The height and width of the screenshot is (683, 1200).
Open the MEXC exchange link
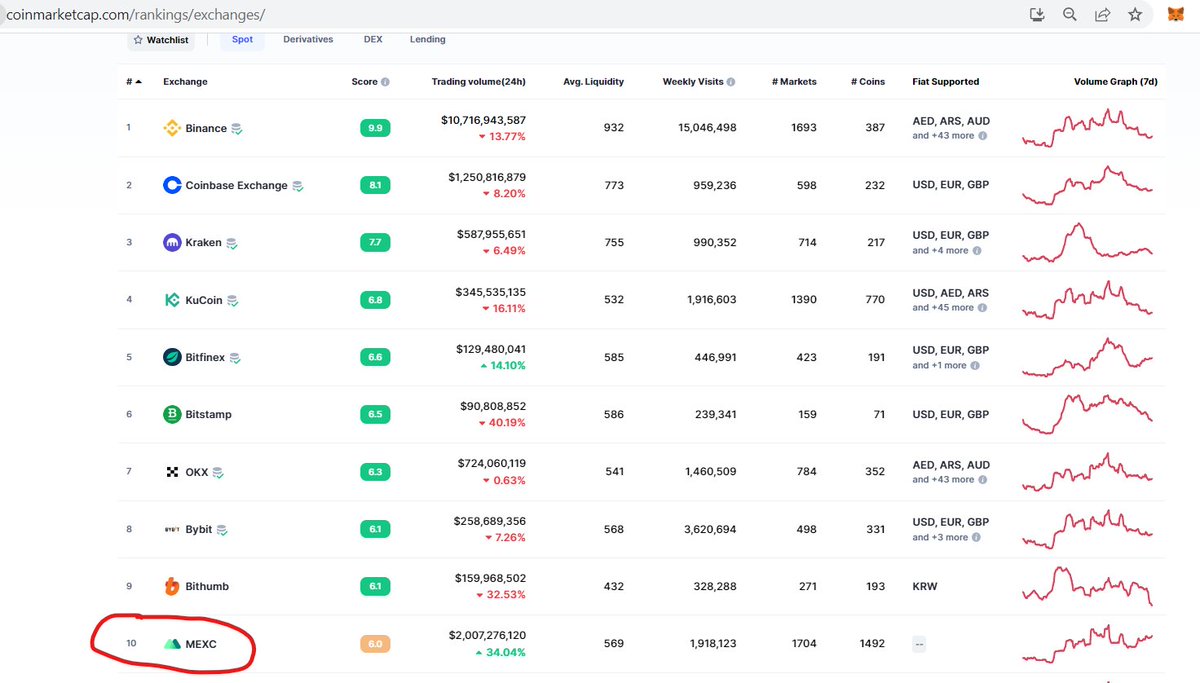pos(201,644)
